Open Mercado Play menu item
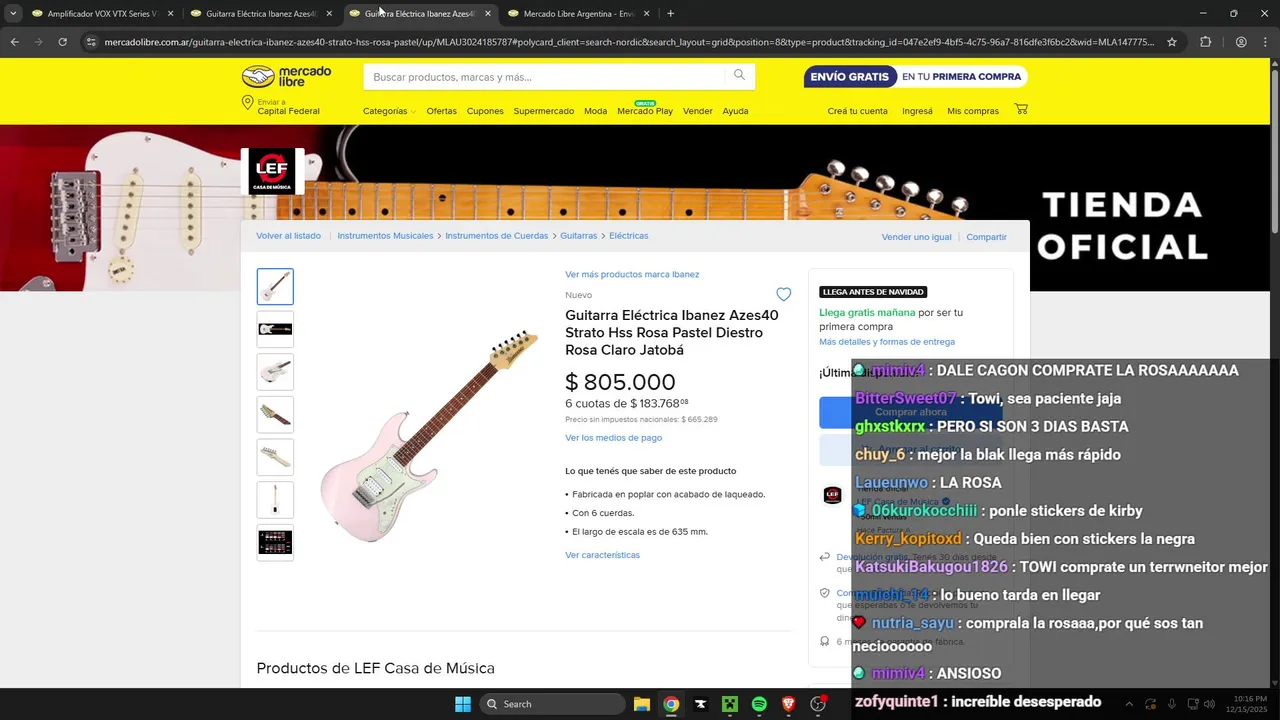The height and width of the screenshot is (720, 1280). point(645,111)
